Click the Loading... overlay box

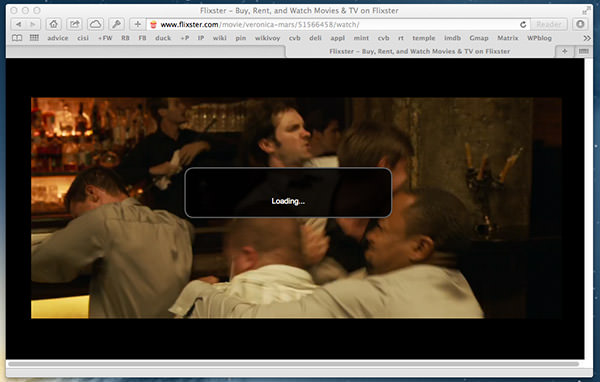point(288,193)
